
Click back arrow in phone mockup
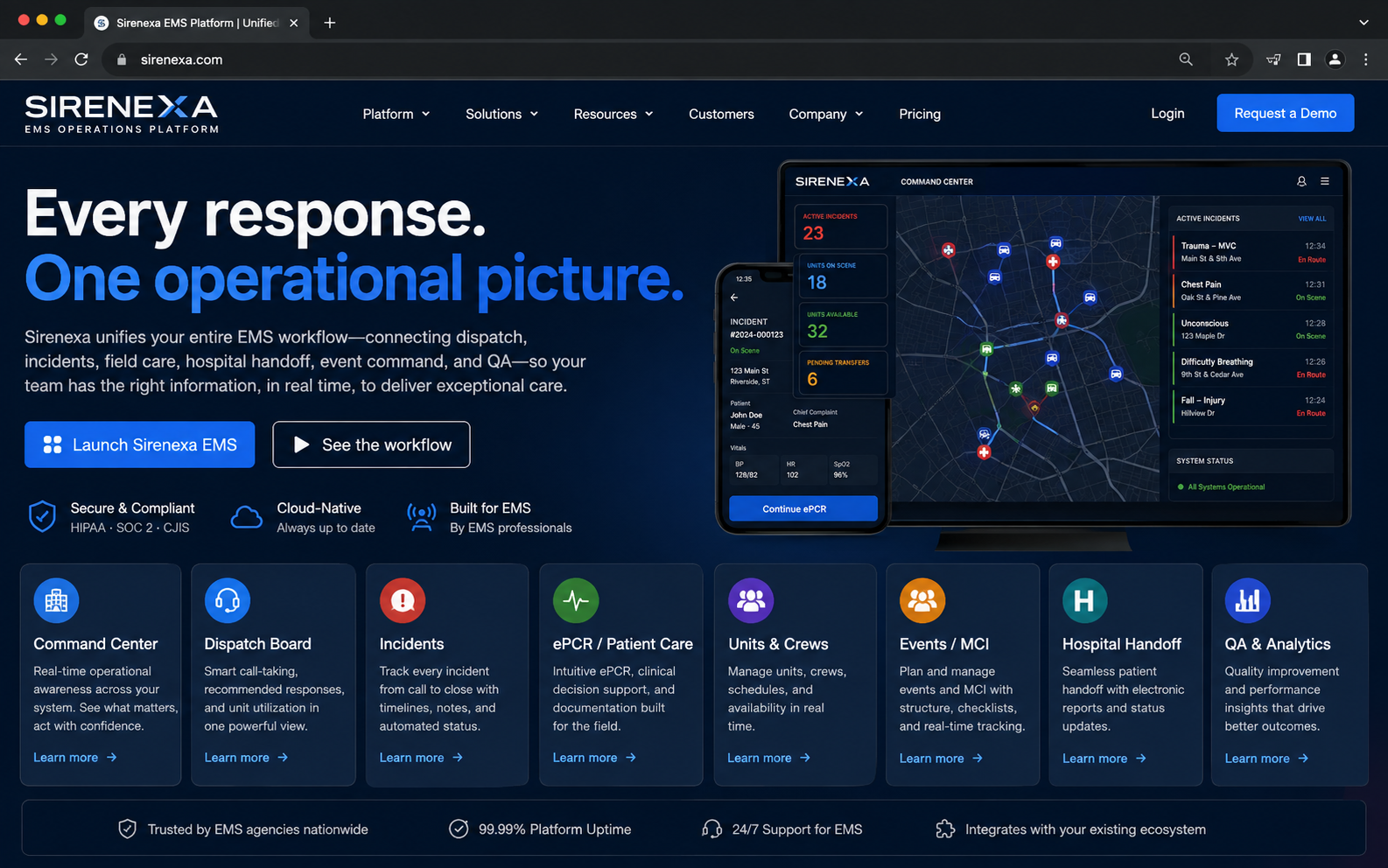pyautogui.click(x=735, y=297)
